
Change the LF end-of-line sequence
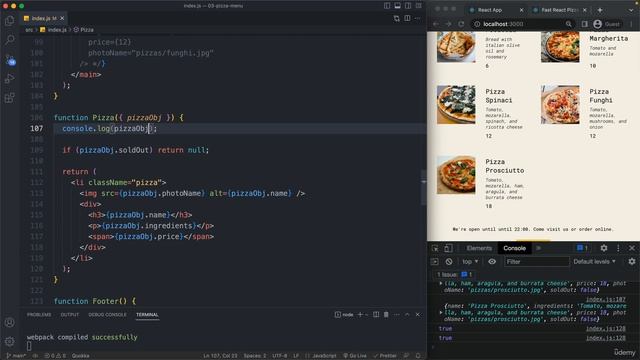coord(296,356)
